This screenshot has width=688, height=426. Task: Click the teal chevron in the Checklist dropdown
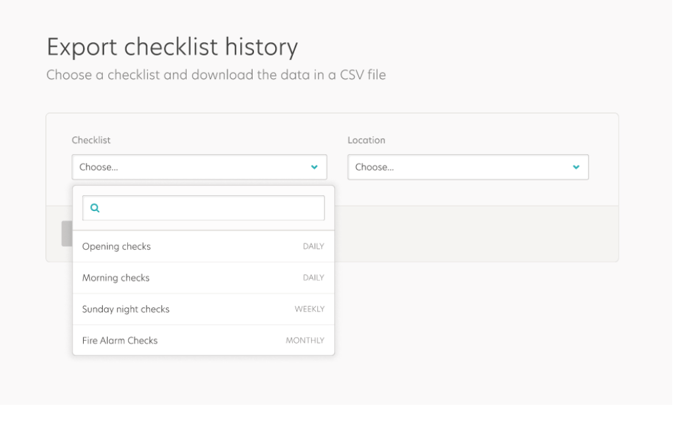(x=314, y=167)
